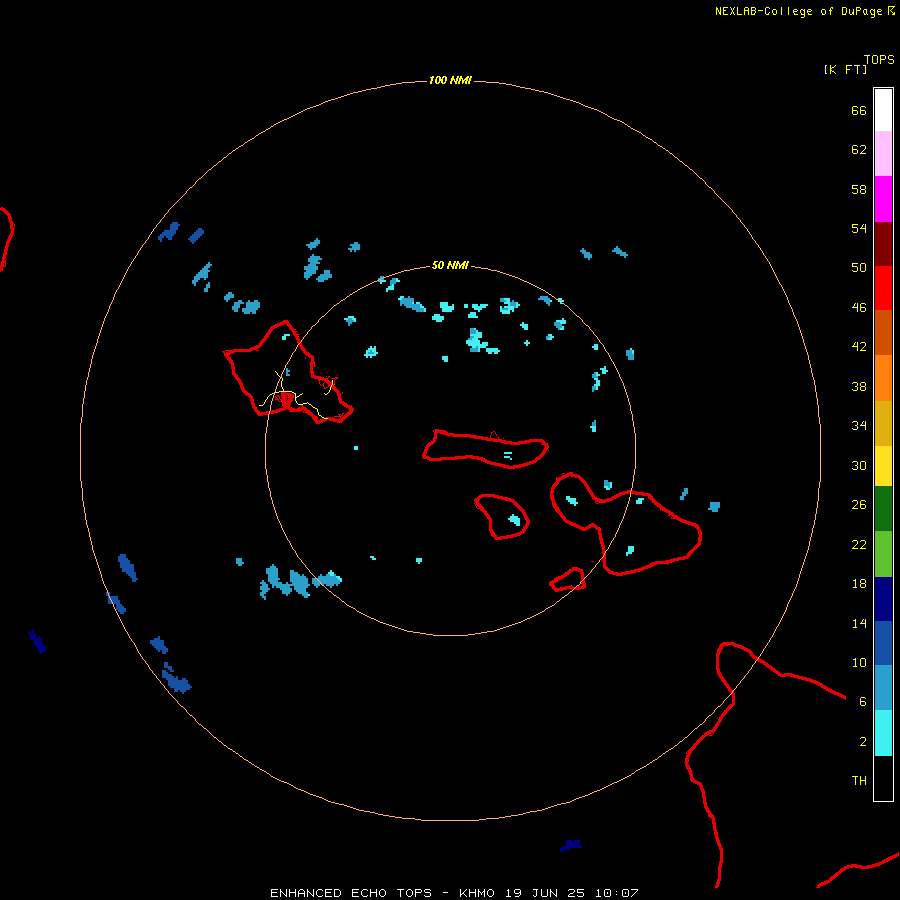Click the TH legend label
Image resolution: width=900 pixels, height=900 pixels.
[x=859, y=781]
